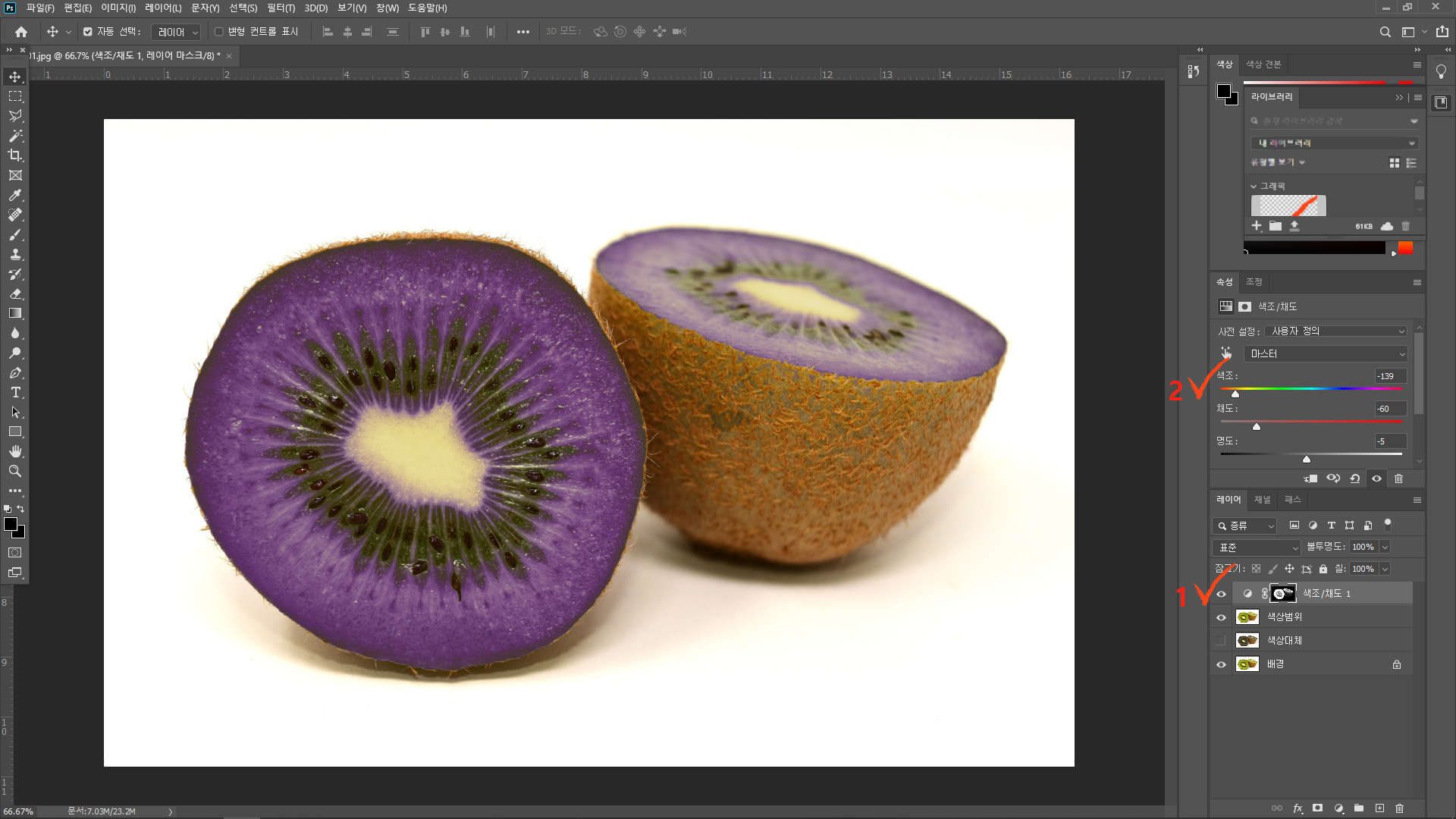Switch to the 채널 tab
This screenshot has width=1456, height=819.
click(x=1262, y=500)
